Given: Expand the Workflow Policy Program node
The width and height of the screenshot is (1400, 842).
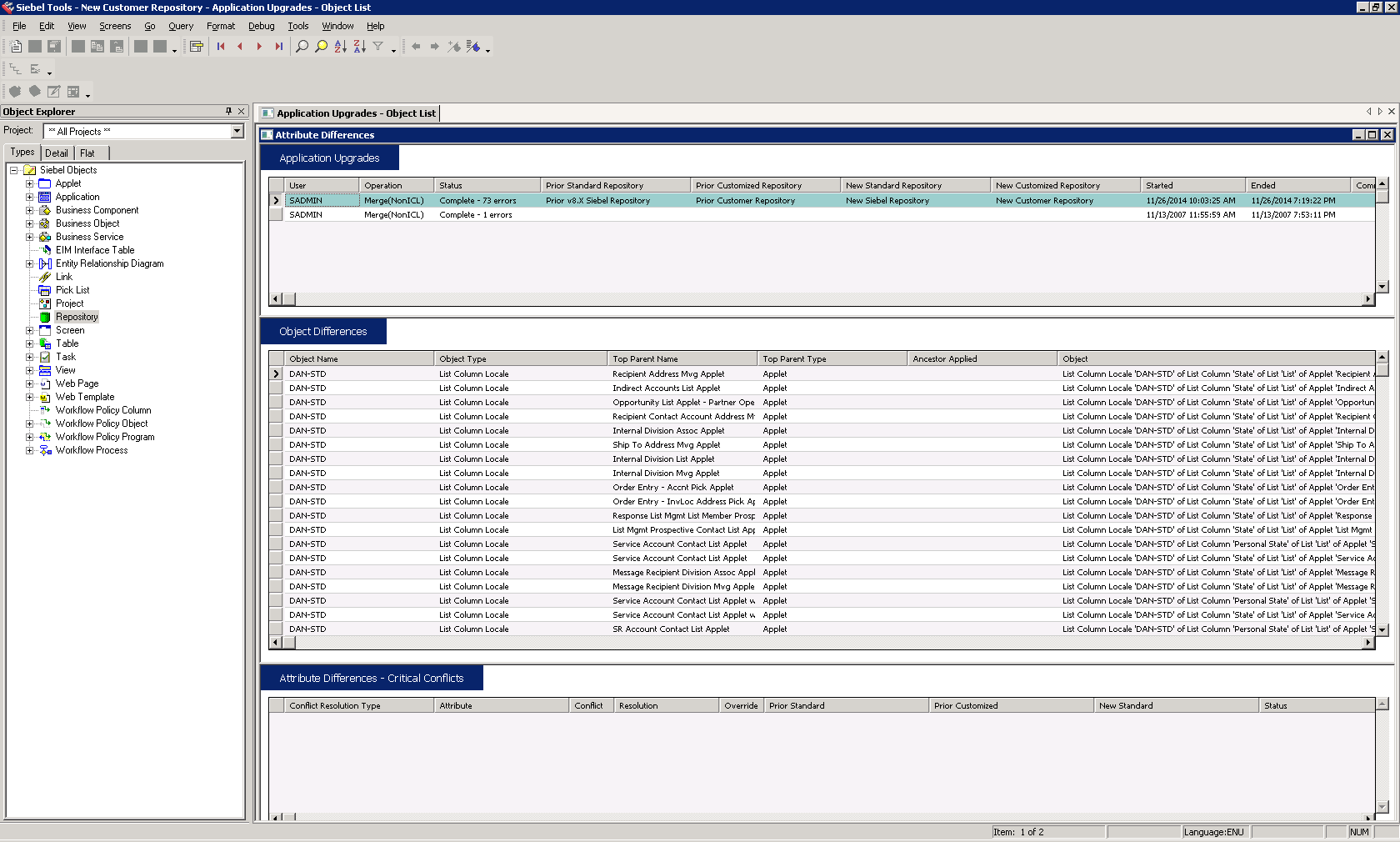Looking at the screenshot, I should point(30,437).
